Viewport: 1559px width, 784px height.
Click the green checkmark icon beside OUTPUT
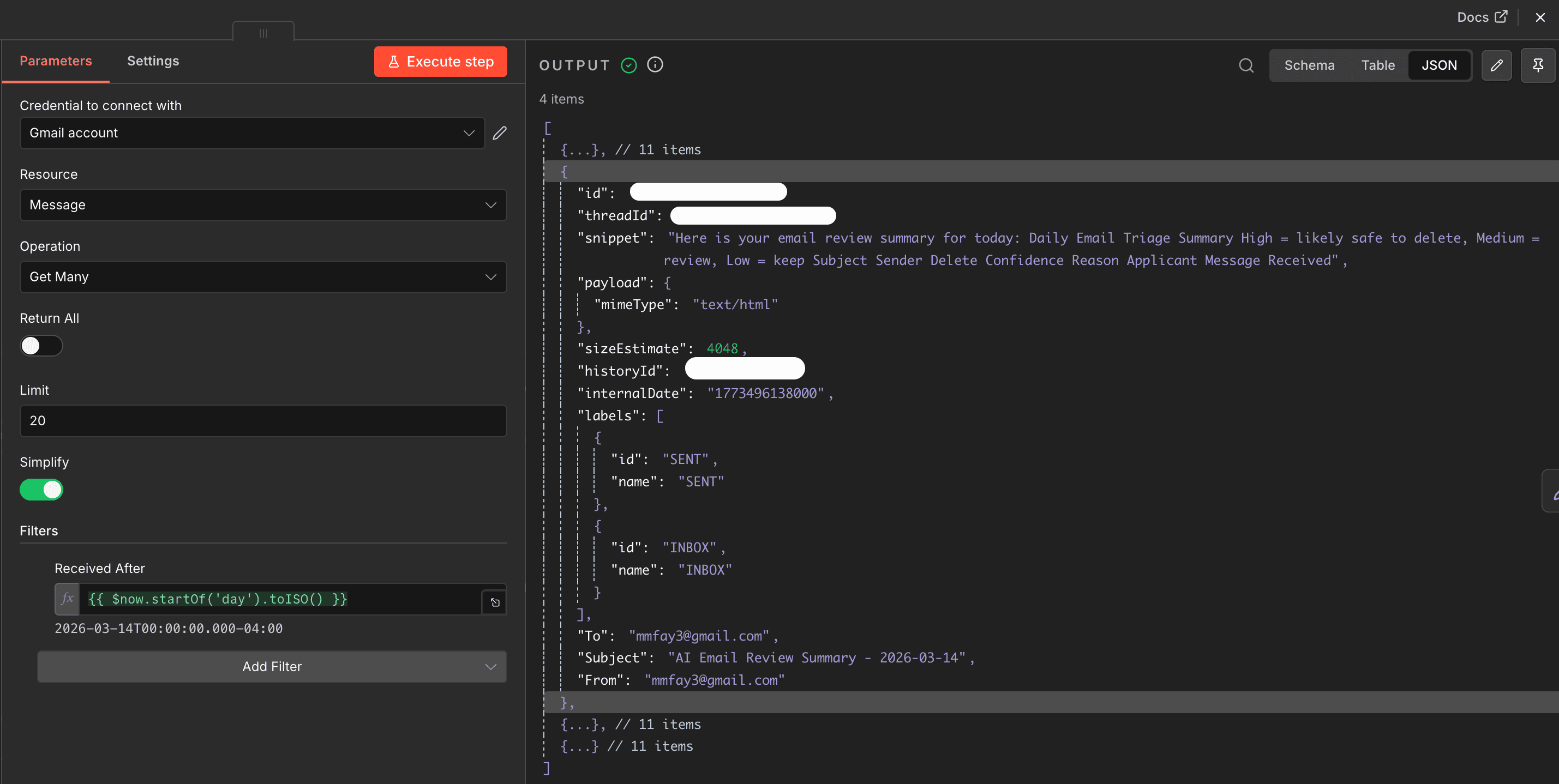pyautogui.click(x=629, y=65)
